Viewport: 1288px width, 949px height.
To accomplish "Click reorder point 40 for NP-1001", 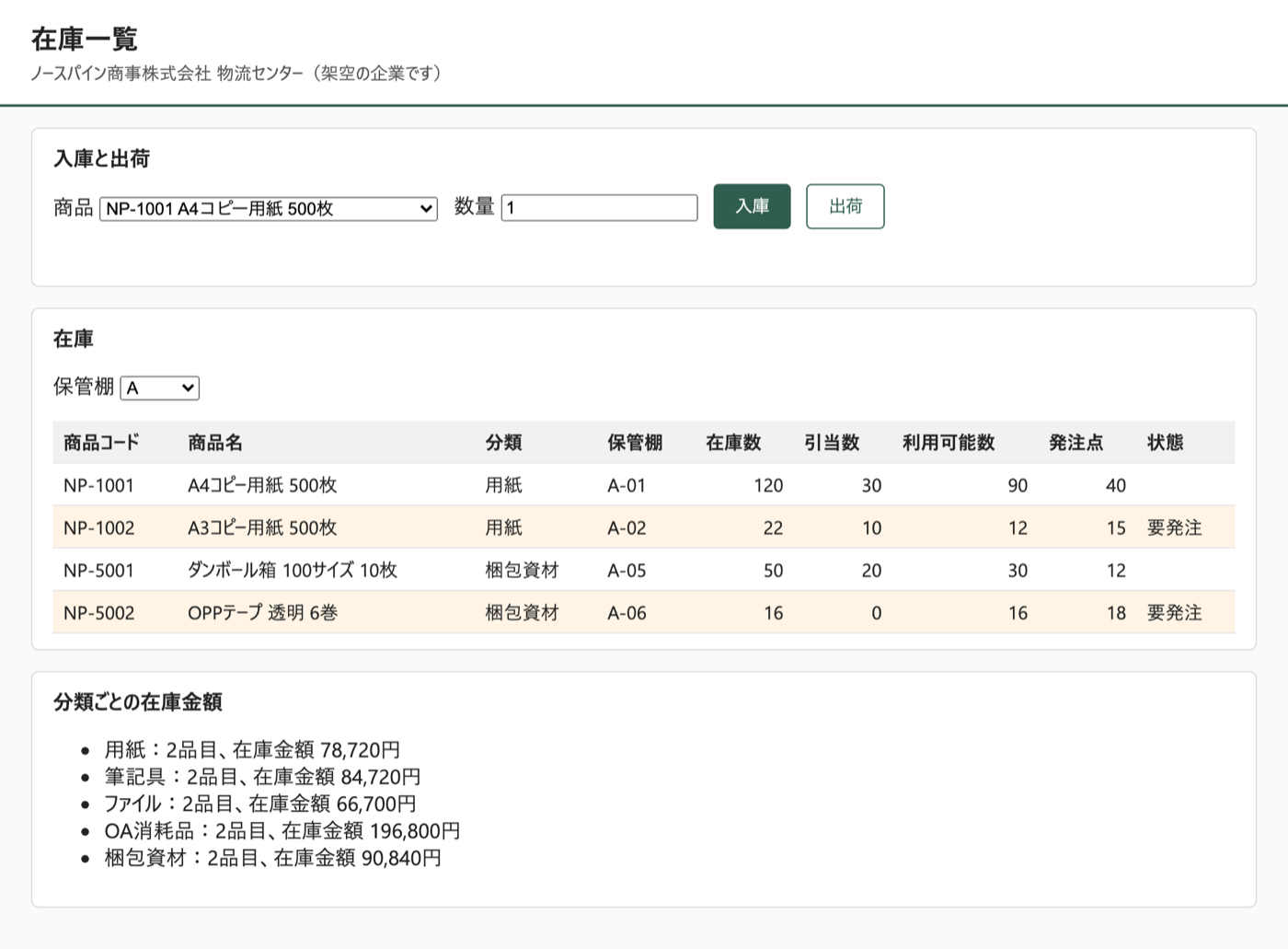I will (1115, 485).
